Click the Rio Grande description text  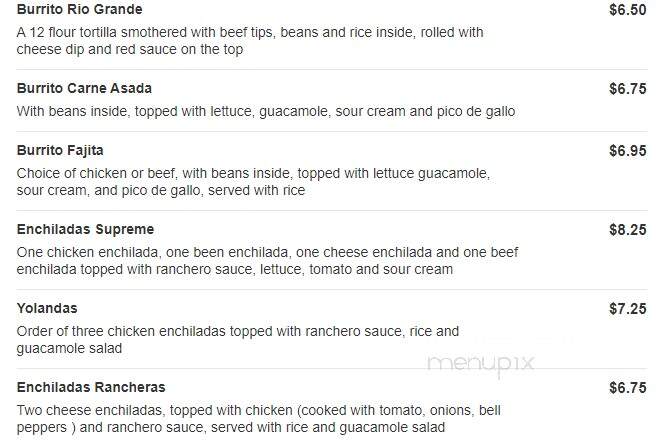250,41
